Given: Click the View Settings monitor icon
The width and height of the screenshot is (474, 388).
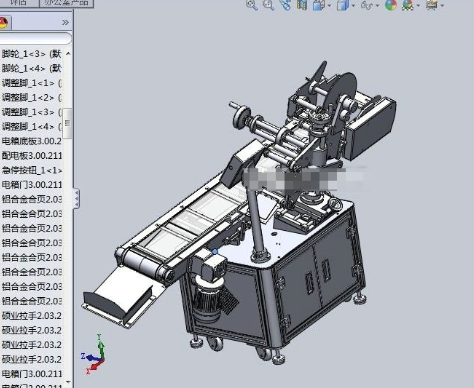Looking at the screenshot, I should [x=432, y=5].
